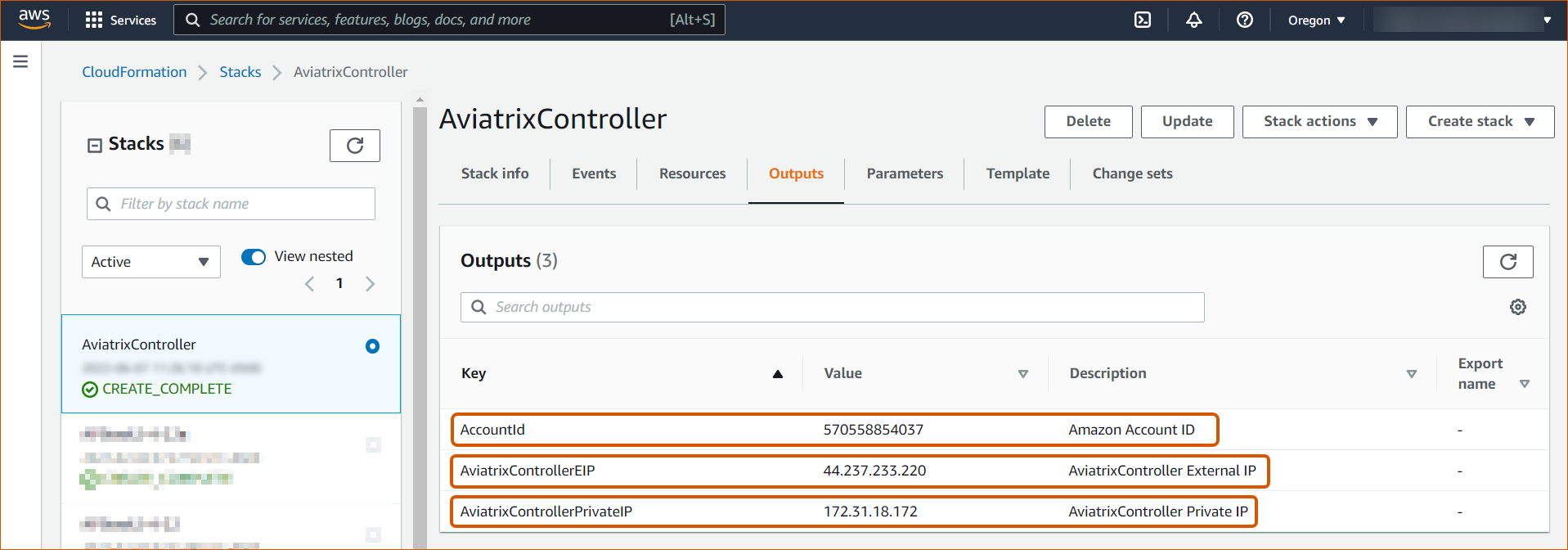Open Outputs table preferences gear

tap(1518, 307)
